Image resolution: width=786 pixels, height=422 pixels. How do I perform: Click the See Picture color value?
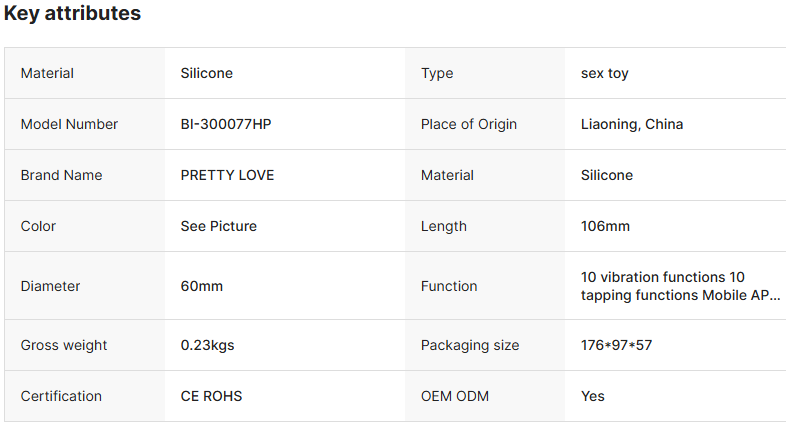pyautogui.click(x=218, y=226)
